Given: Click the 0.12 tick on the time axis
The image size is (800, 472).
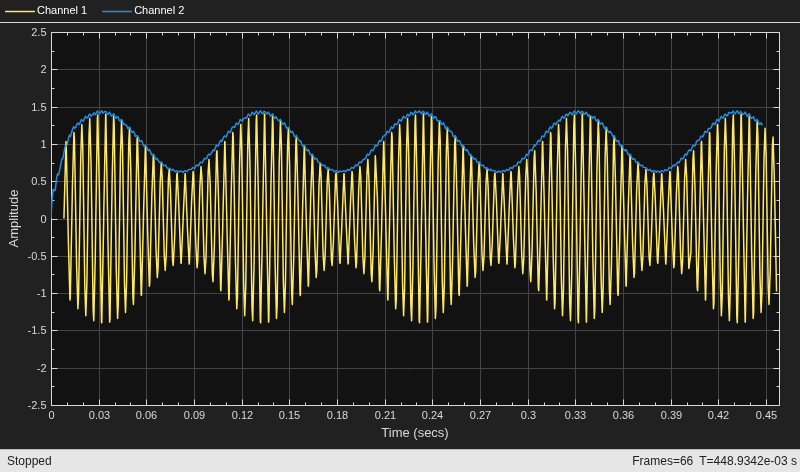Looking at the screenshot, I should pyautogui.click(x=242, y=415).
